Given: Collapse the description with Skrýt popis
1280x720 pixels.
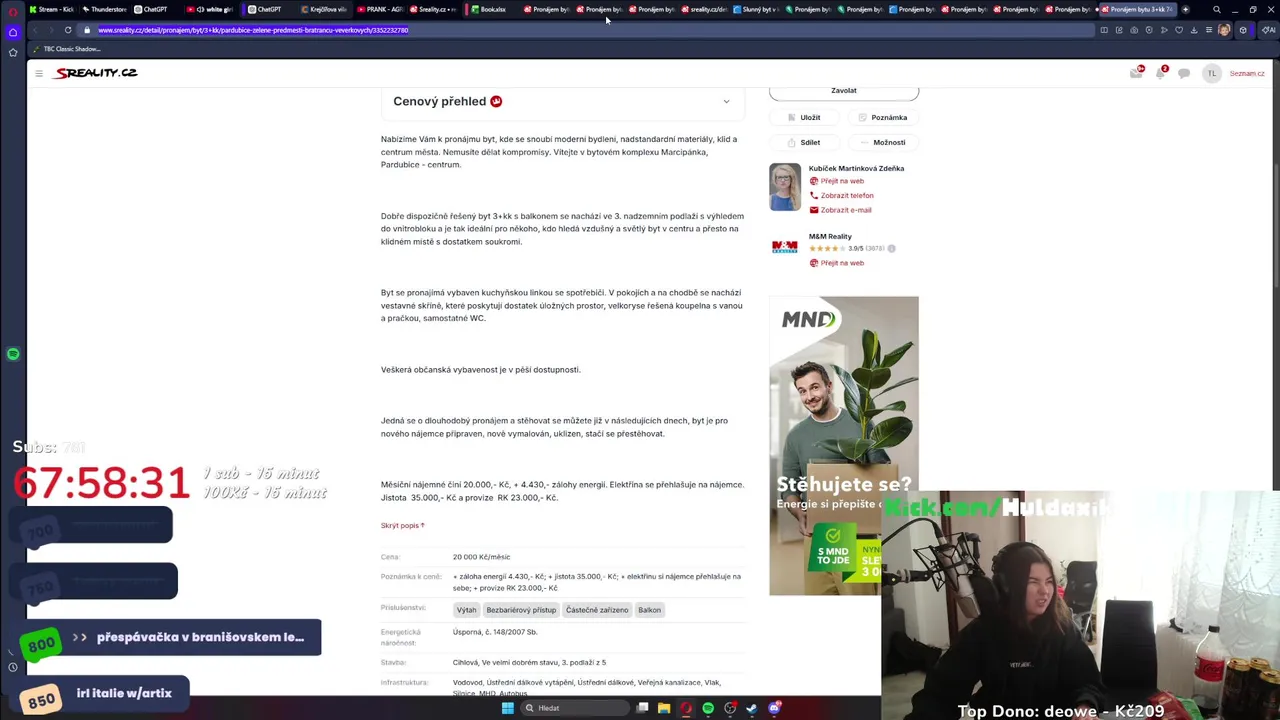Looking at the screenshot, I should pyautogui.click(x=403, y=525).
